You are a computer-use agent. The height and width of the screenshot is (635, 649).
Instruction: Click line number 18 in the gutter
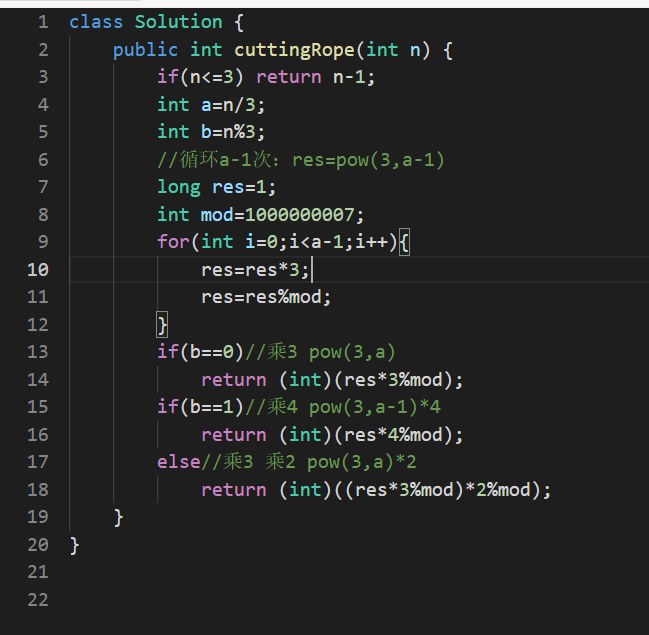pyautogui.click(x=38, y=490)
